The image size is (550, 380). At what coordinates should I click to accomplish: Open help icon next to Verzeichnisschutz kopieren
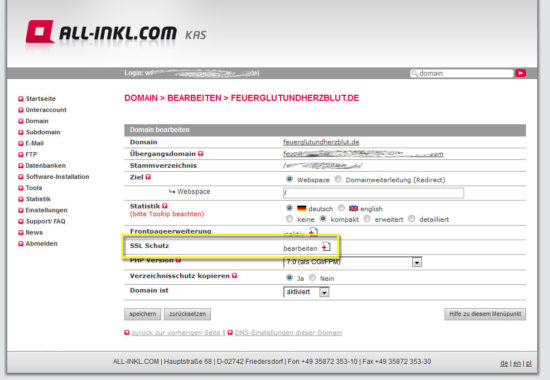[234, 276]
